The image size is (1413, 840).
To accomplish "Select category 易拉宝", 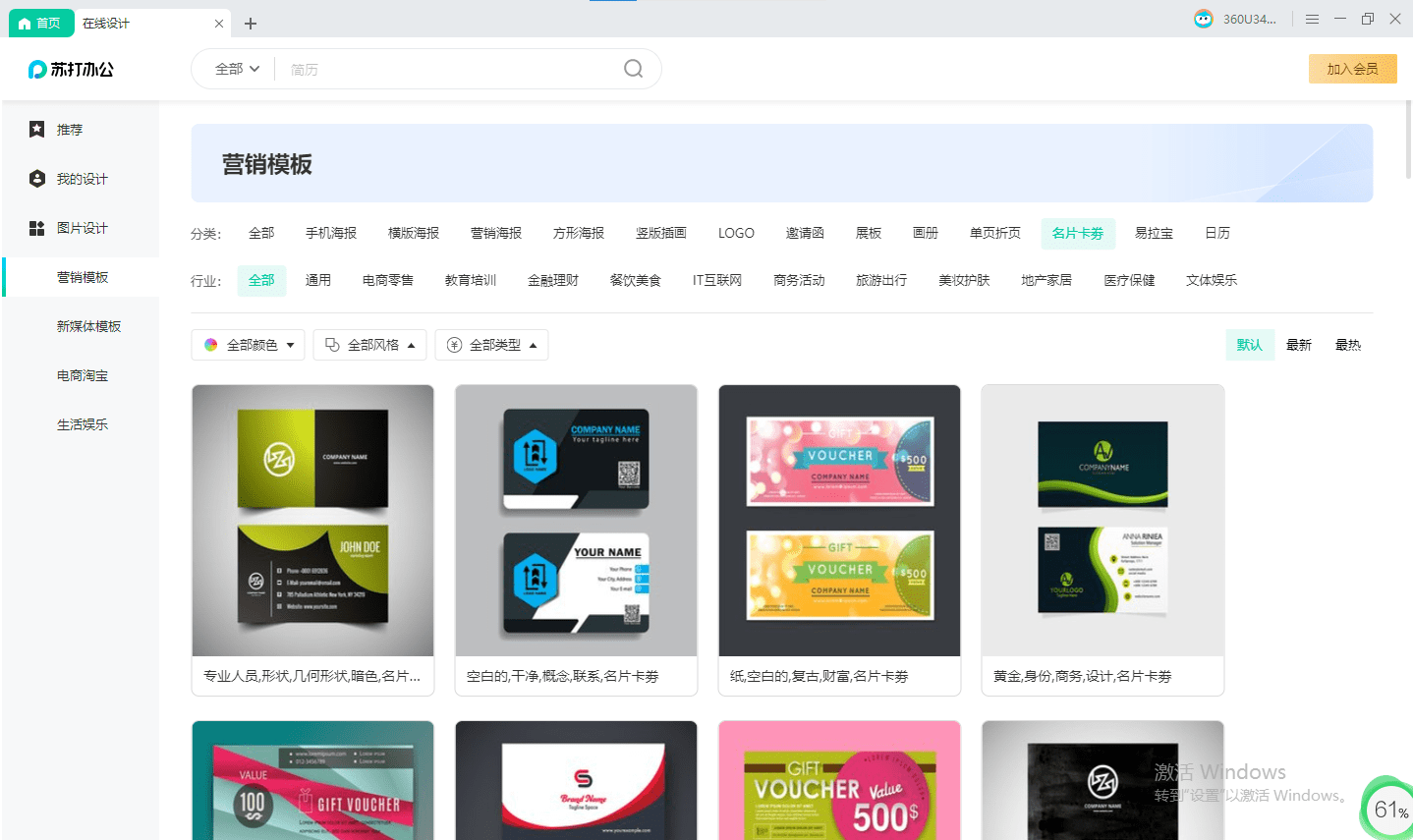I will click(1154, 233).
